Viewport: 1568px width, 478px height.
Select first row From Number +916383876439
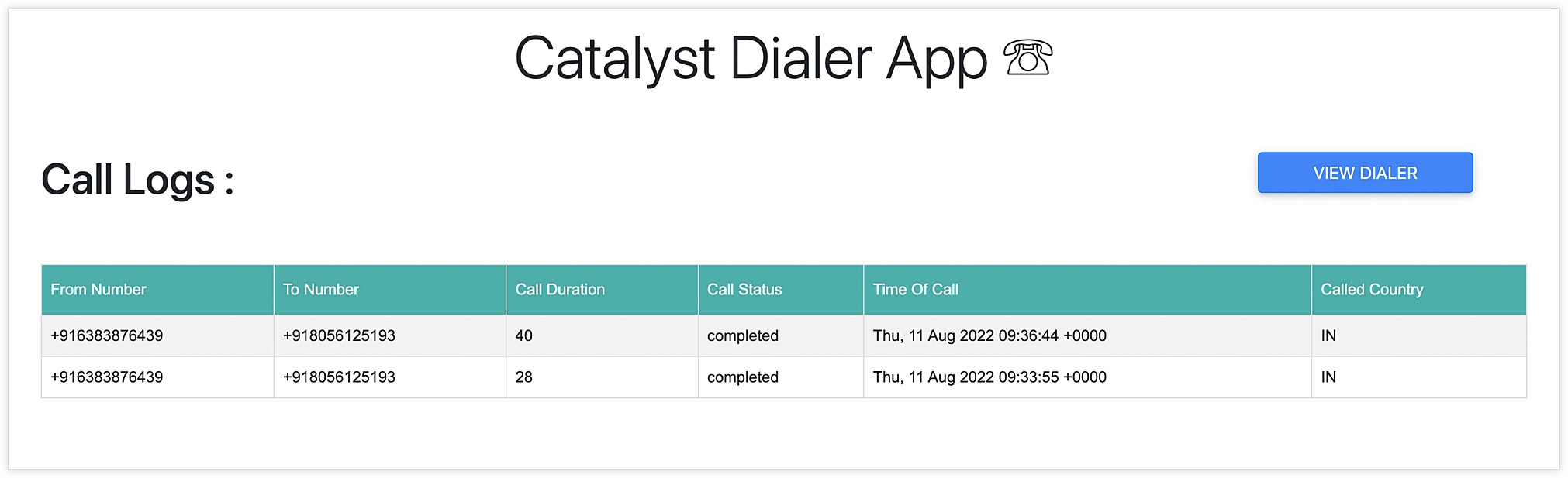click(107, 335)
